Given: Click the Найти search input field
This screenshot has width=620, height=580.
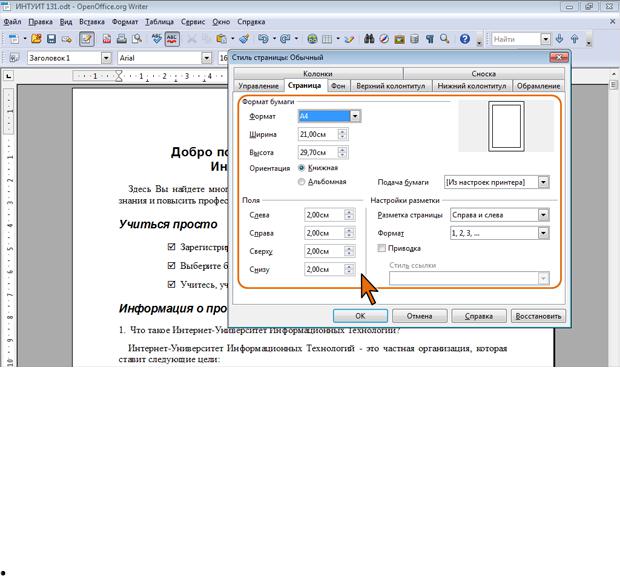Looking at the screenshot, I should (516, 39).
